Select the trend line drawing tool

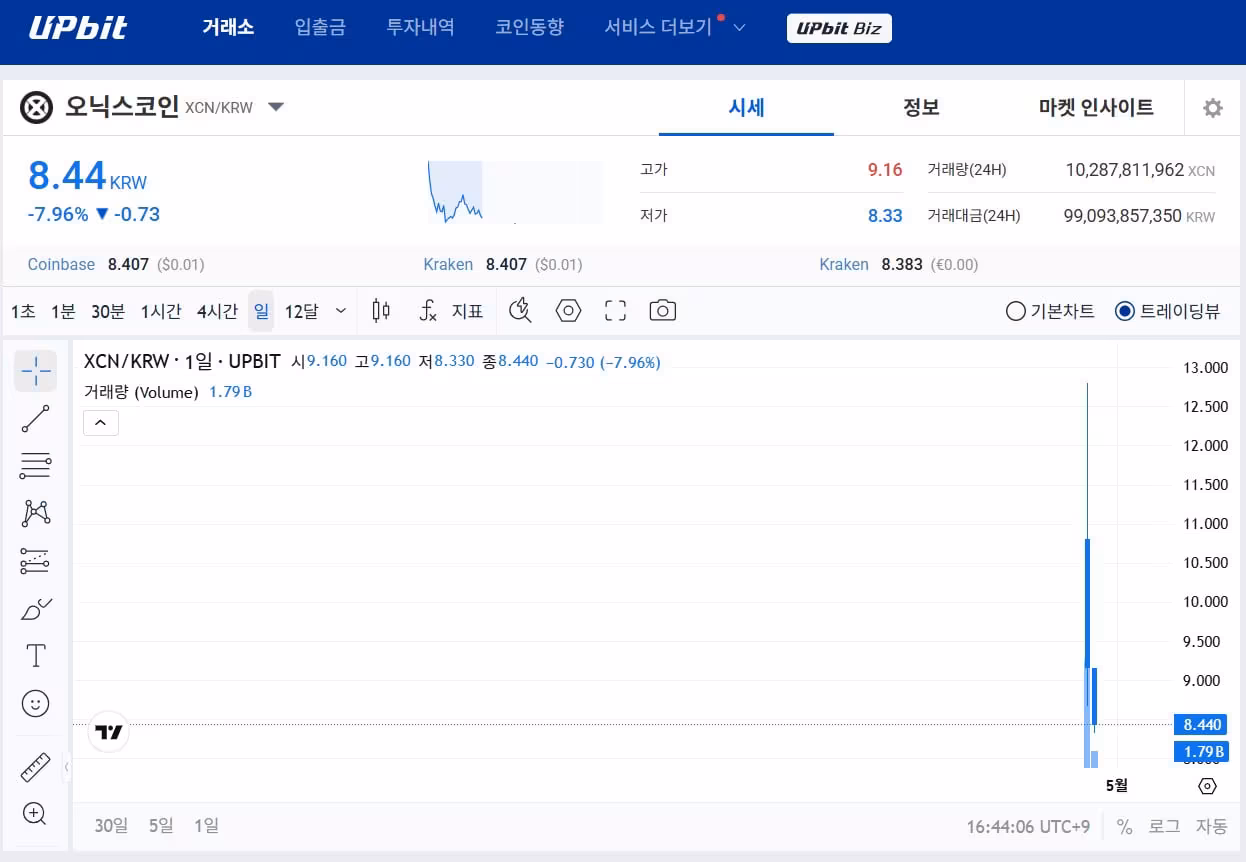(x=35, y=419)
